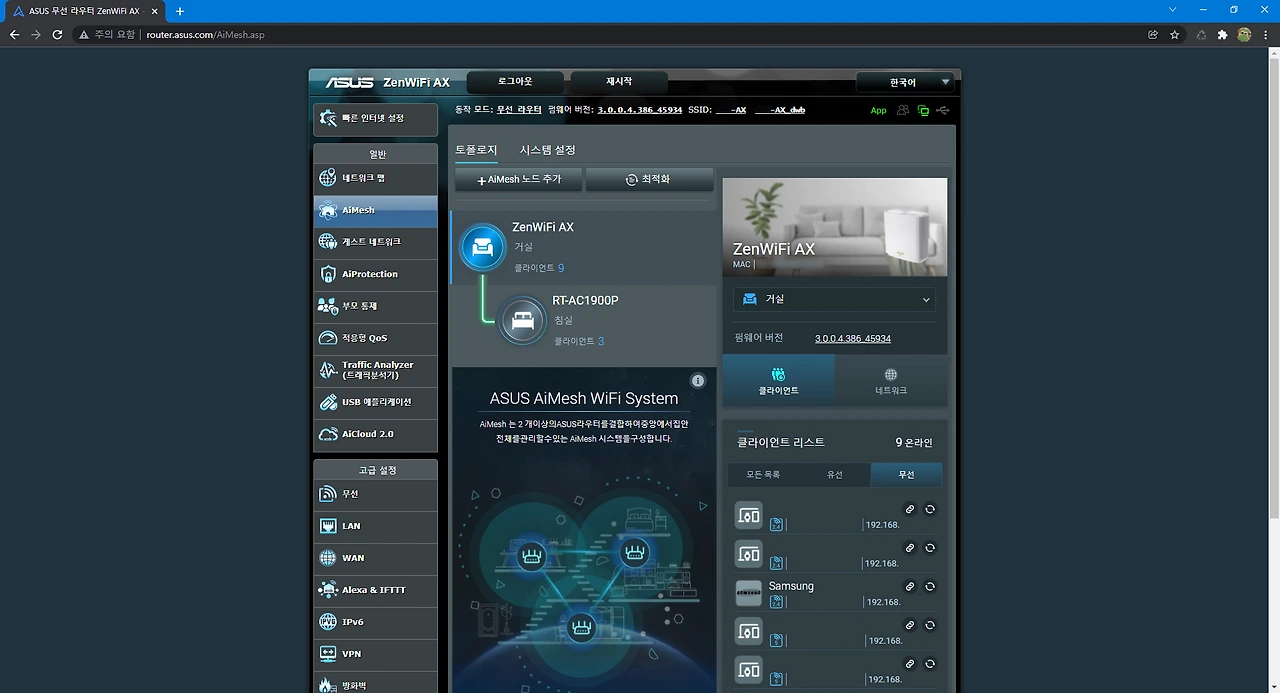This screenshot has height=693, width=1280.
Task: Open 무선 wireless advanced settings
Action: point(375,494)
